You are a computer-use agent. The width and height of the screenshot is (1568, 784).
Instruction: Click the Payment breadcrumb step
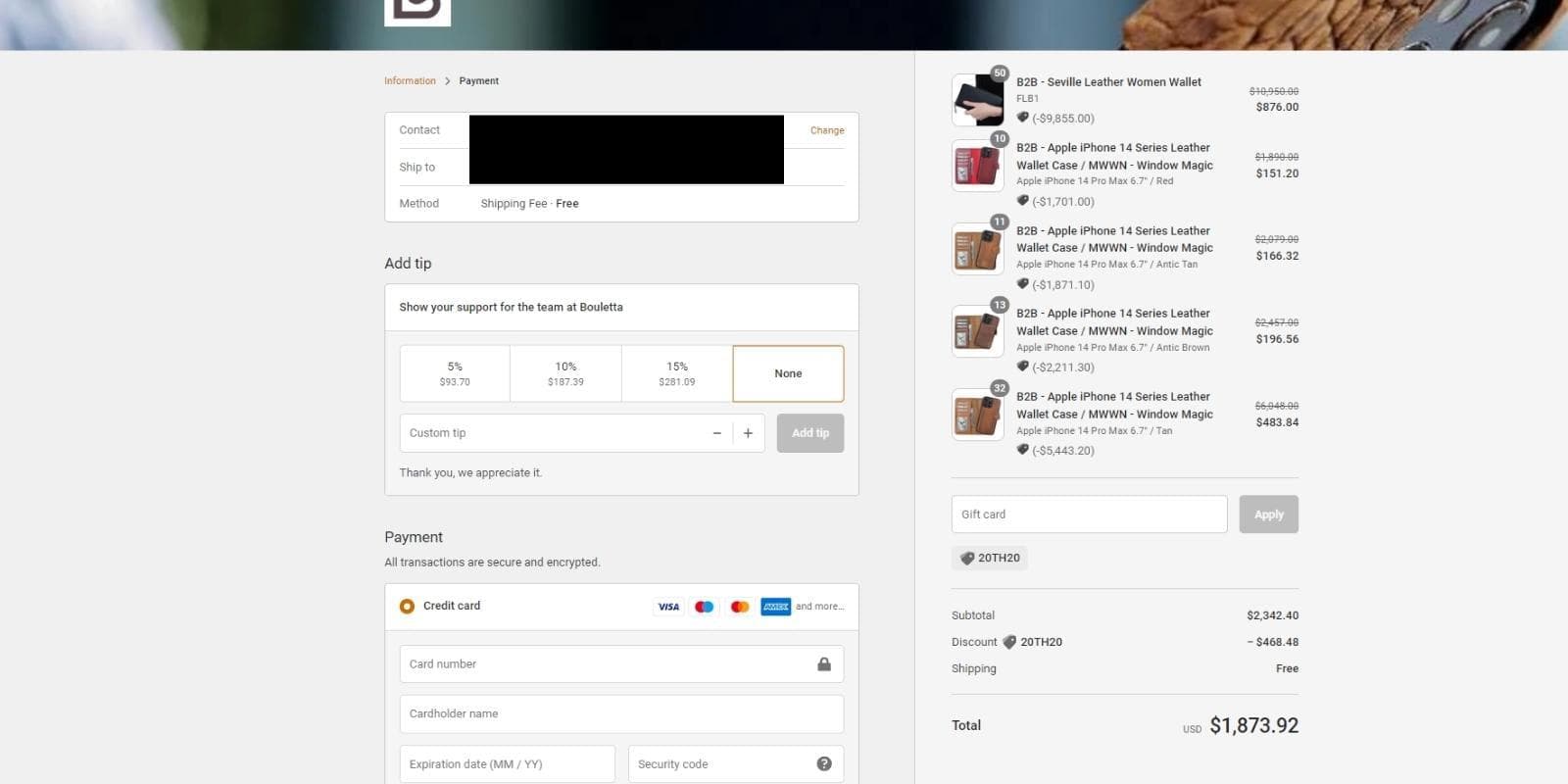click(478, 81)
